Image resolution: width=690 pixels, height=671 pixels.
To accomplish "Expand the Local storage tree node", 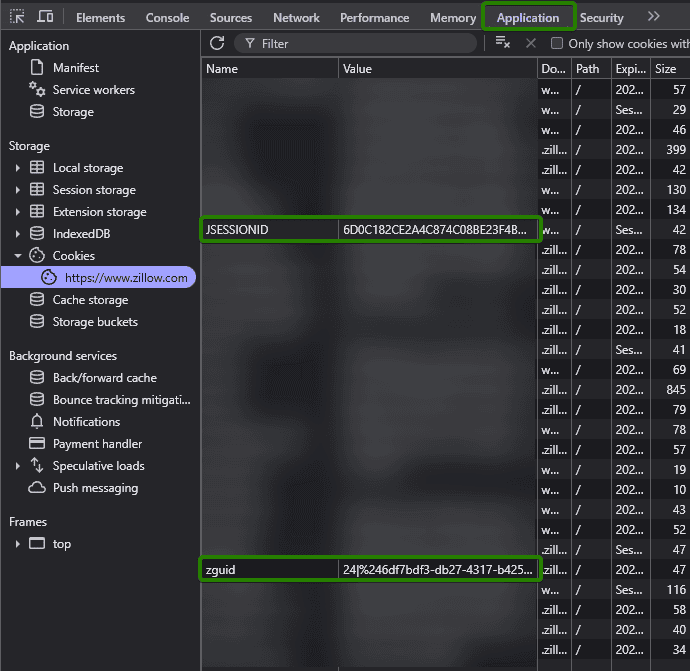I will (18, 168).
